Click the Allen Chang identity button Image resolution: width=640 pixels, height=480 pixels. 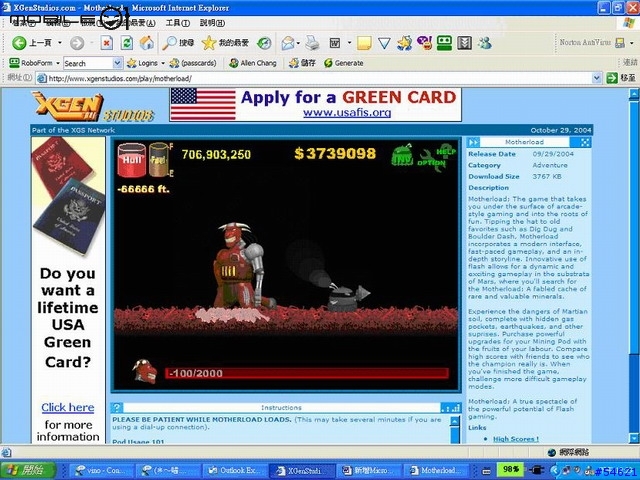[x=253, y=63]
